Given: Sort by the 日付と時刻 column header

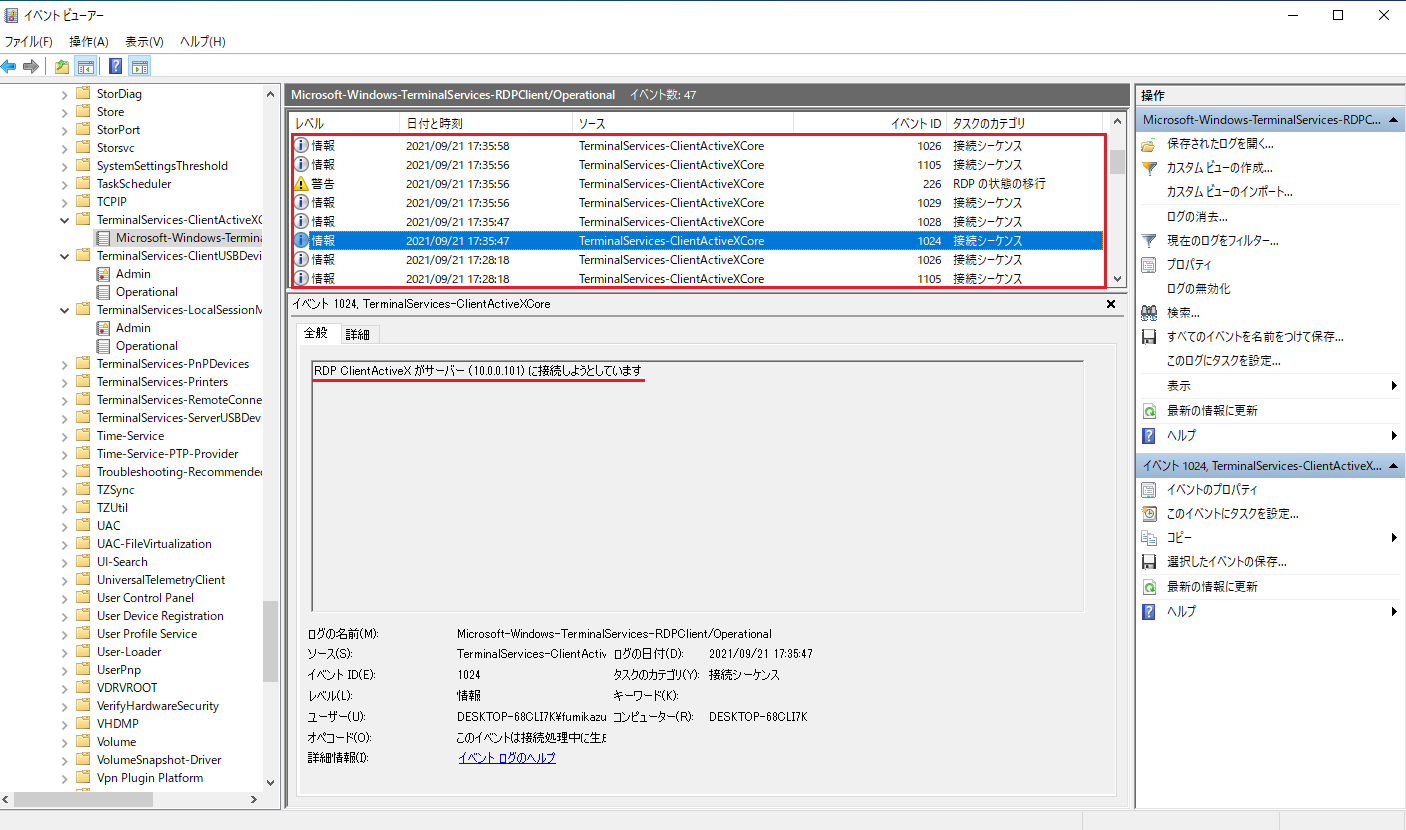Looking at the screenshot, I should (485, 123).
